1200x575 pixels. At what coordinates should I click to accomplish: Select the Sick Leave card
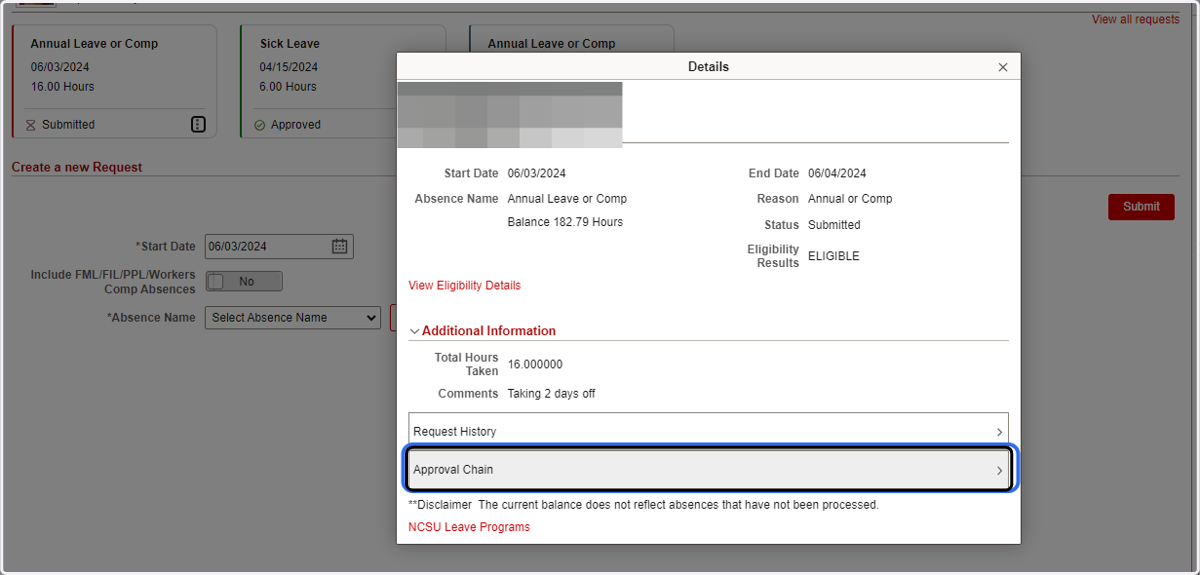coord(342,82)
